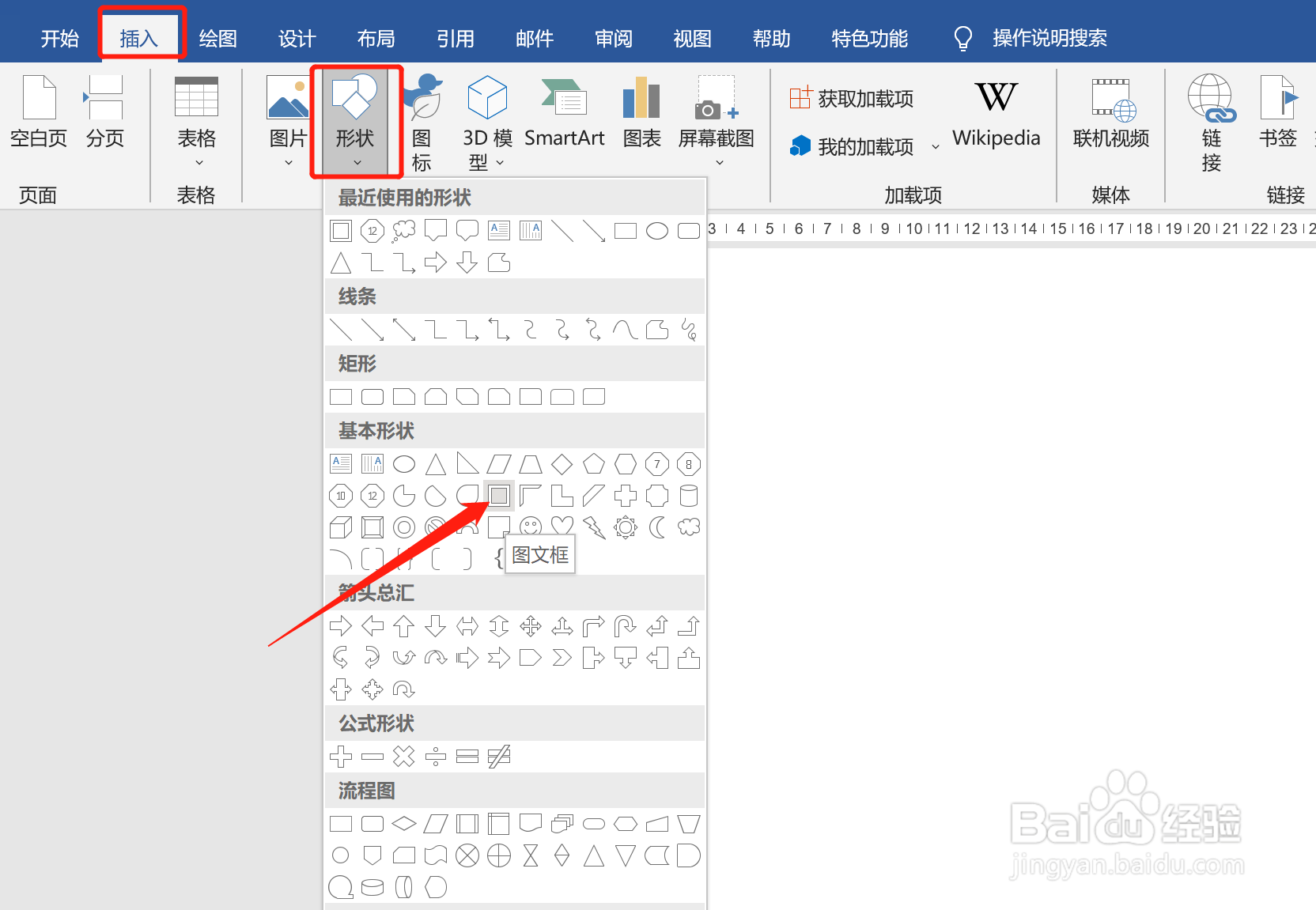
Task: Select the pentagon shape in basic shapes
Action: click(x=594, y=464)
